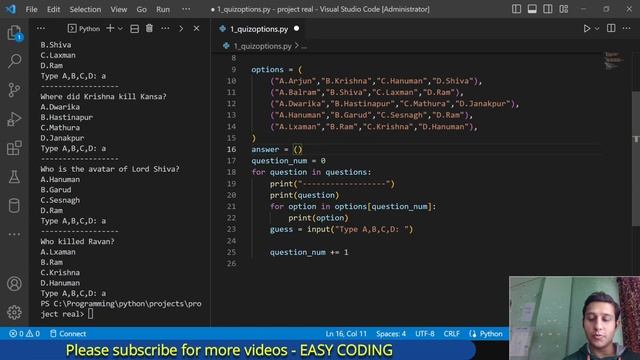This screenshot has width=640, height=360.
Task: Open the Selection menu
Action: tap(85, 9)
